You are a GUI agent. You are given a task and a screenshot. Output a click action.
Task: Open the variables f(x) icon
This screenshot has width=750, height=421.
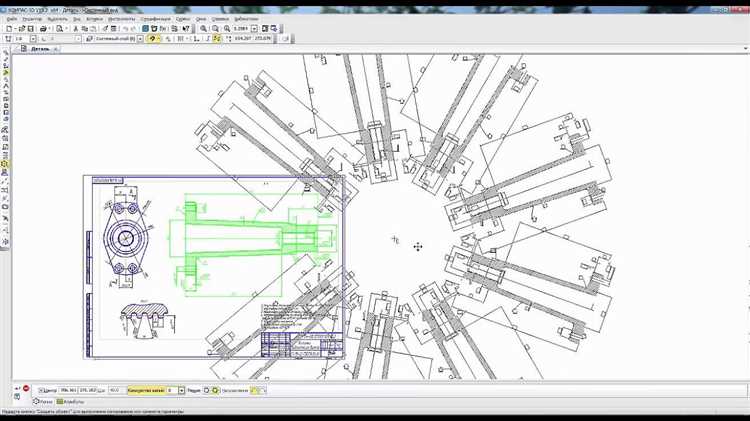tap(163, 29)
